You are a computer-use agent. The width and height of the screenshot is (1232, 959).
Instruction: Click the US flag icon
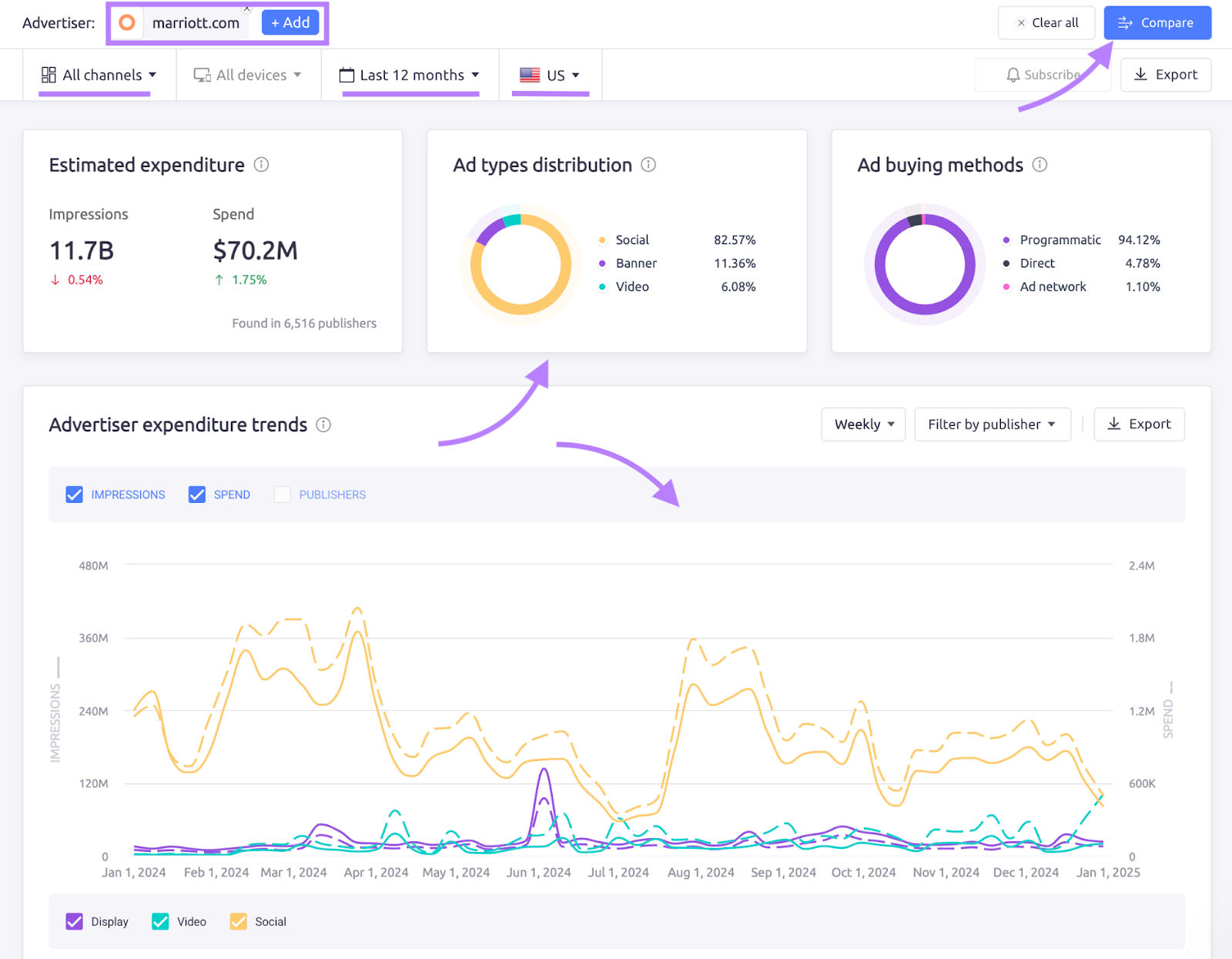[x=529, y=75]
